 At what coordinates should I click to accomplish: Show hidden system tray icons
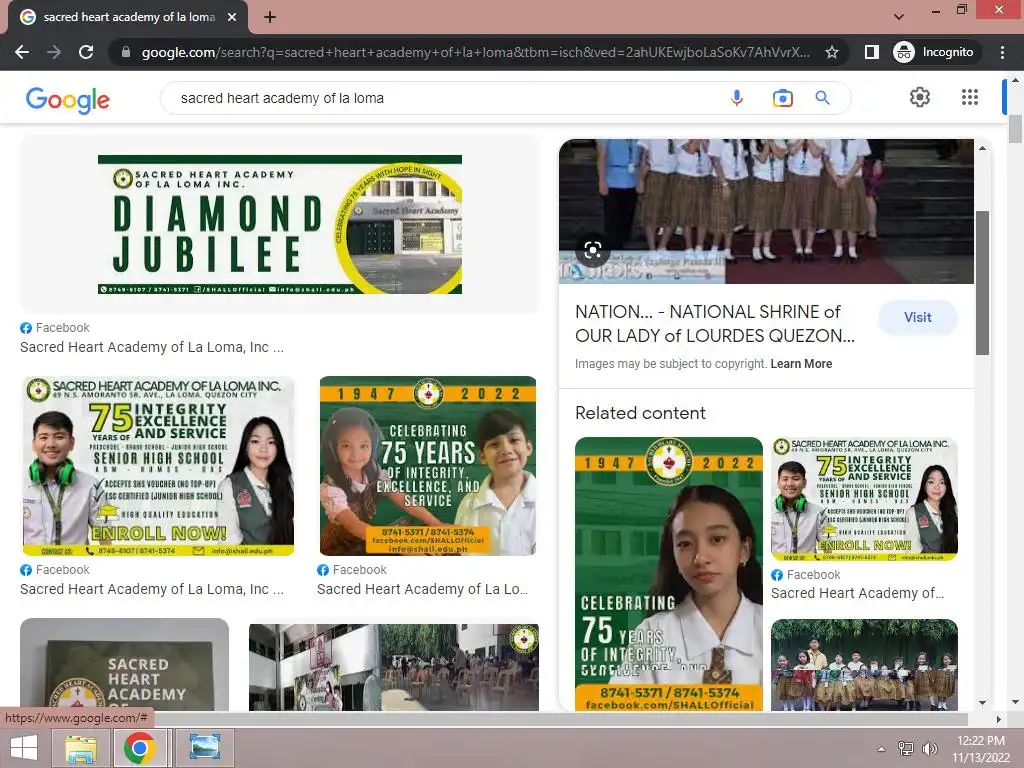[881, 749]
